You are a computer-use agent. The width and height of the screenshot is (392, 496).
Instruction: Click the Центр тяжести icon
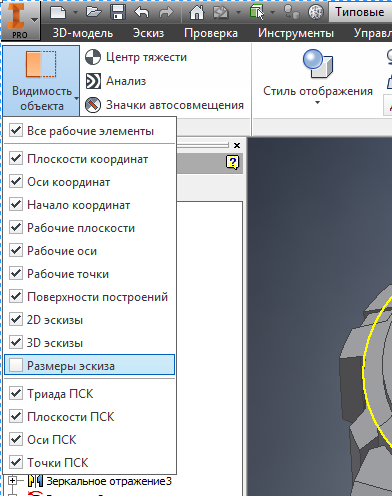93,57
